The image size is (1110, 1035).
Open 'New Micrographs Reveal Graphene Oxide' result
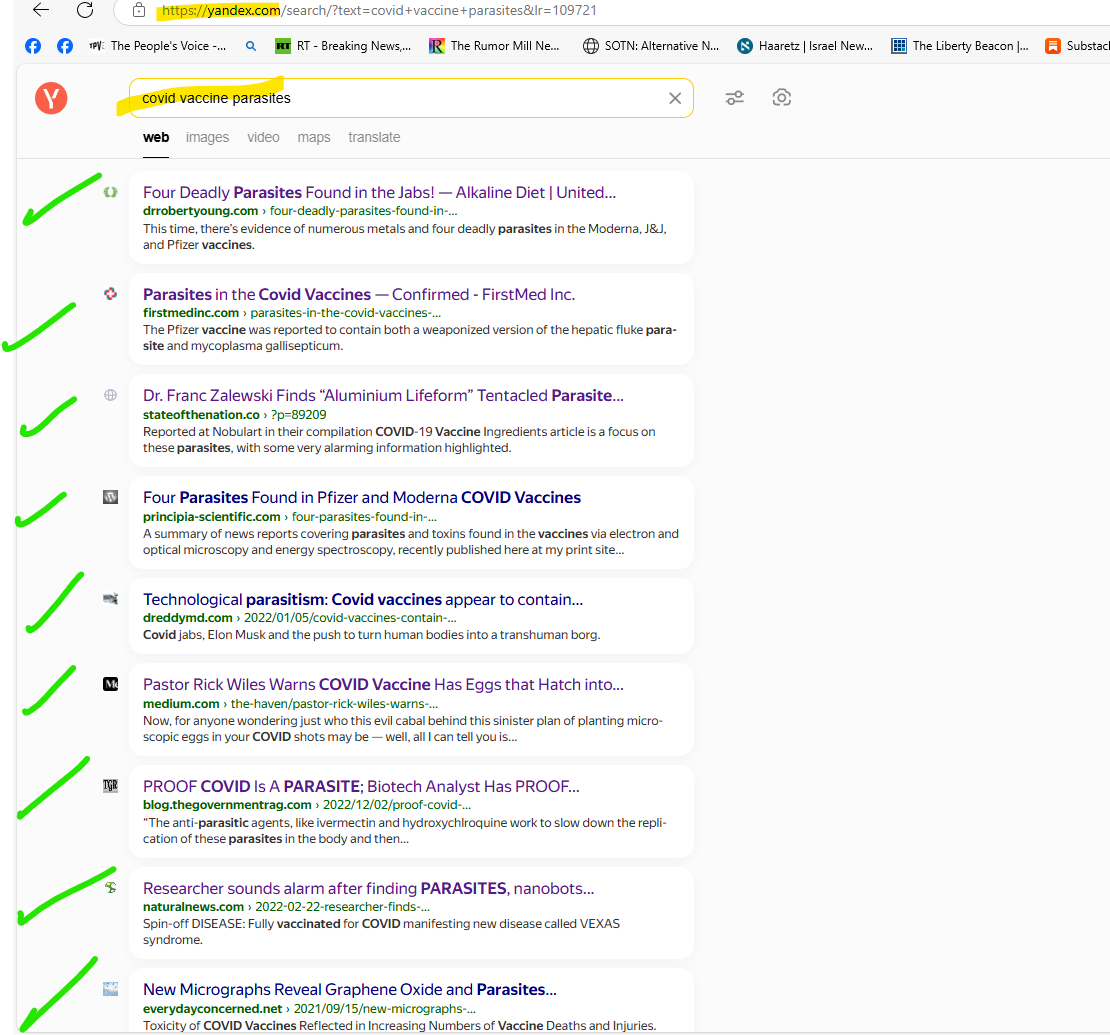click(x=350, y=990)
